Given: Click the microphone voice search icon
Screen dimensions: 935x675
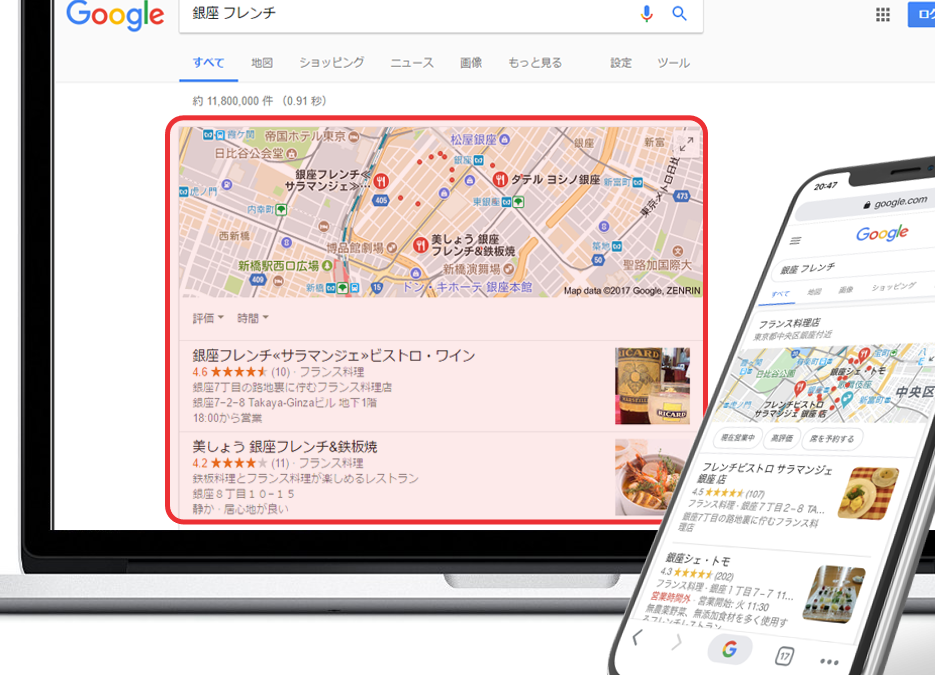Looking at the screenshot, I should (646, 13).
